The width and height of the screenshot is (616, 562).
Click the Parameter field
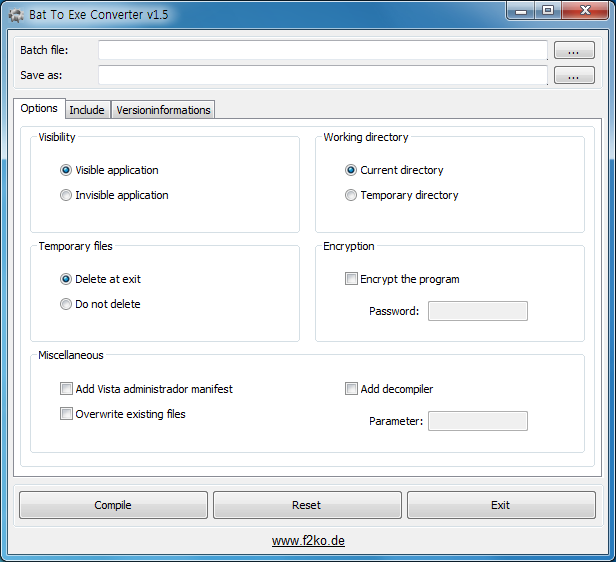point(478,421)
